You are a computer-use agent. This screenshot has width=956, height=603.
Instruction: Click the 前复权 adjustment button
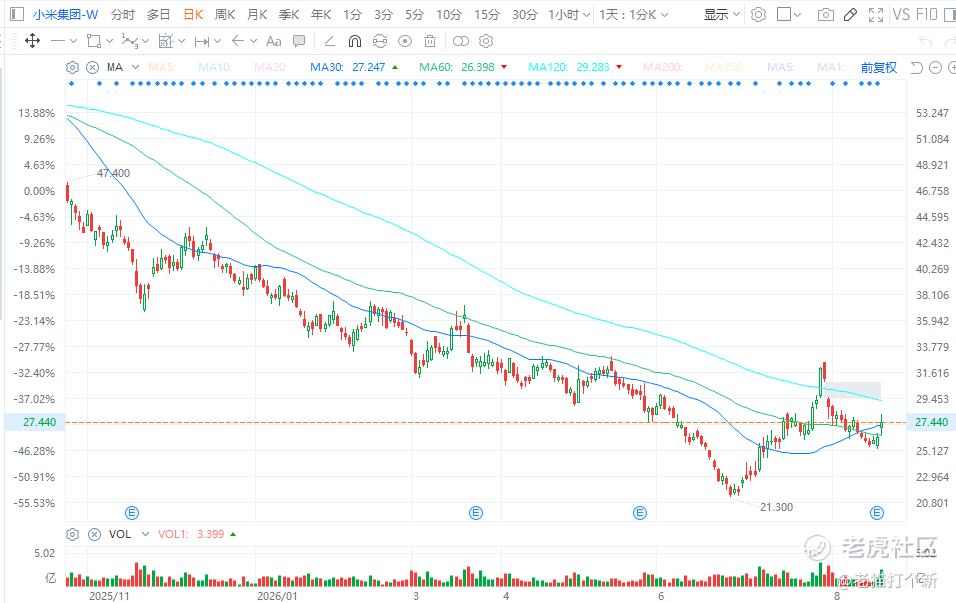pos(879,67)
